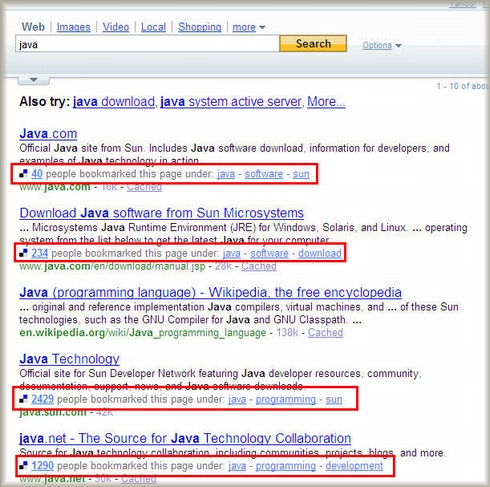Open java.net Source for Java Technology Collaboration
Screen dimensions: 490x487
point(185,438)
